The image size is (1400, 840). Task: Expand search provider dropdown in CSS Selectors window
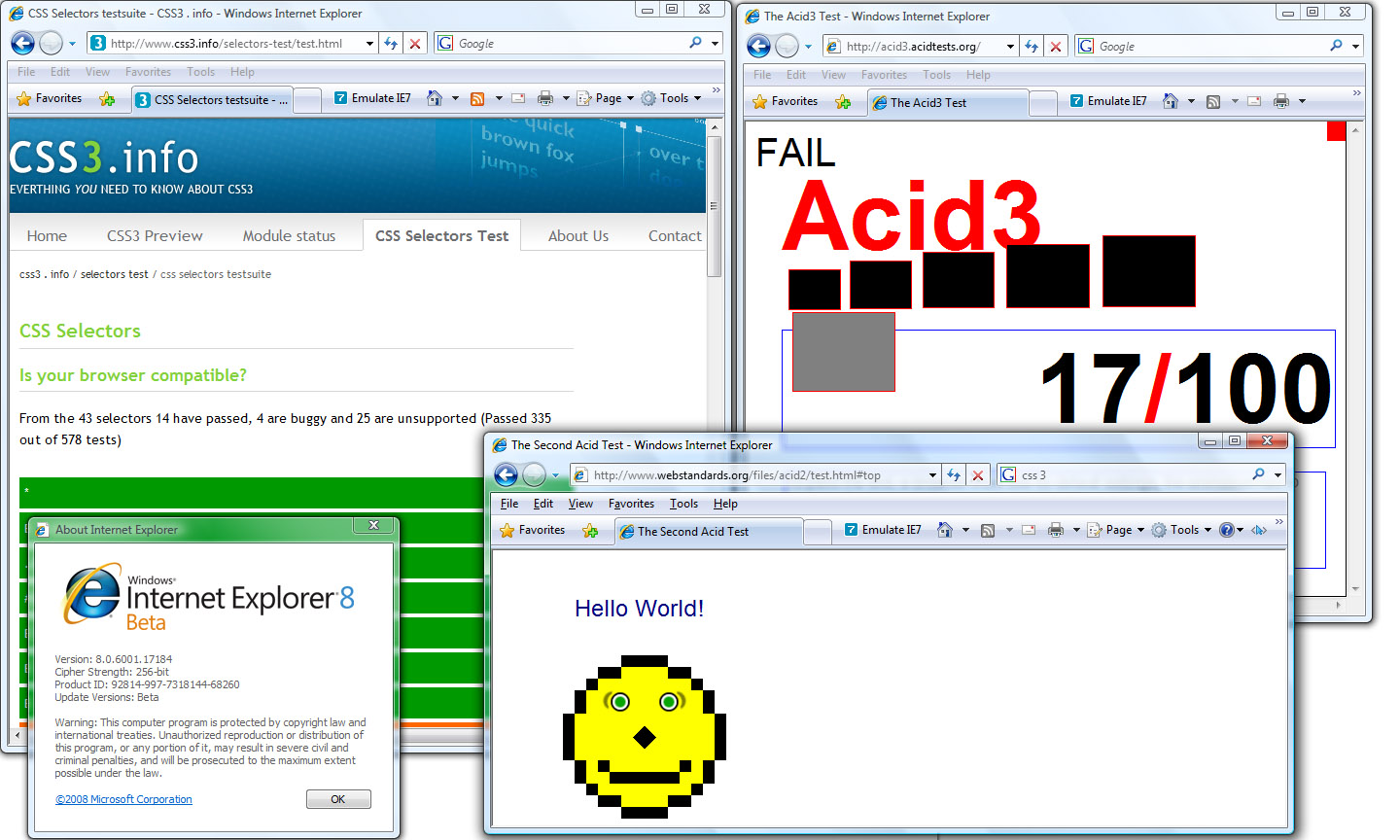tap(715, 43)
